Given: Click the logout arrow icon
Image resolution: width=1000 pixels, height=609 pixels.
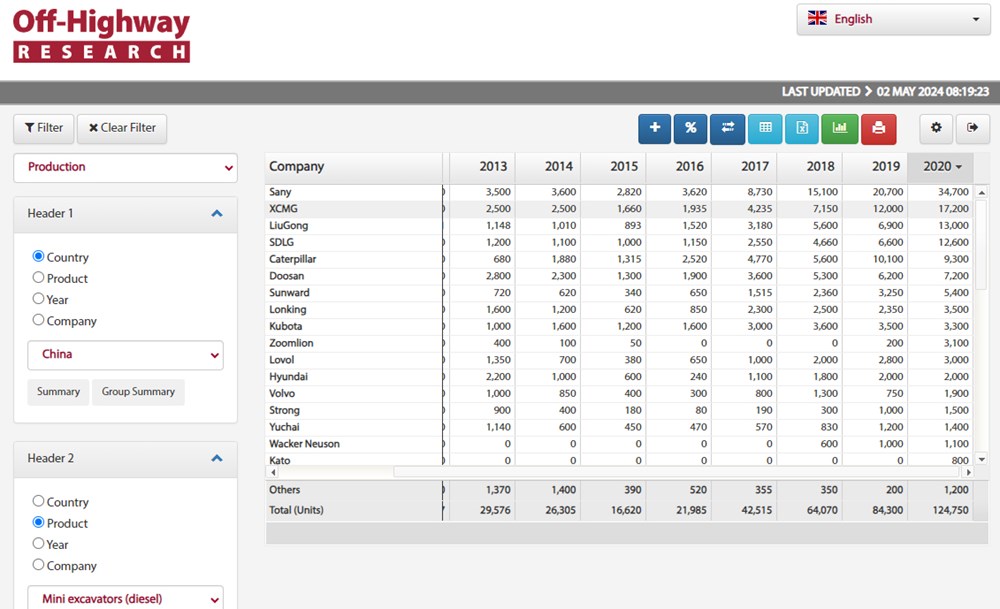Looking at the screenshot, I should 972,128.
